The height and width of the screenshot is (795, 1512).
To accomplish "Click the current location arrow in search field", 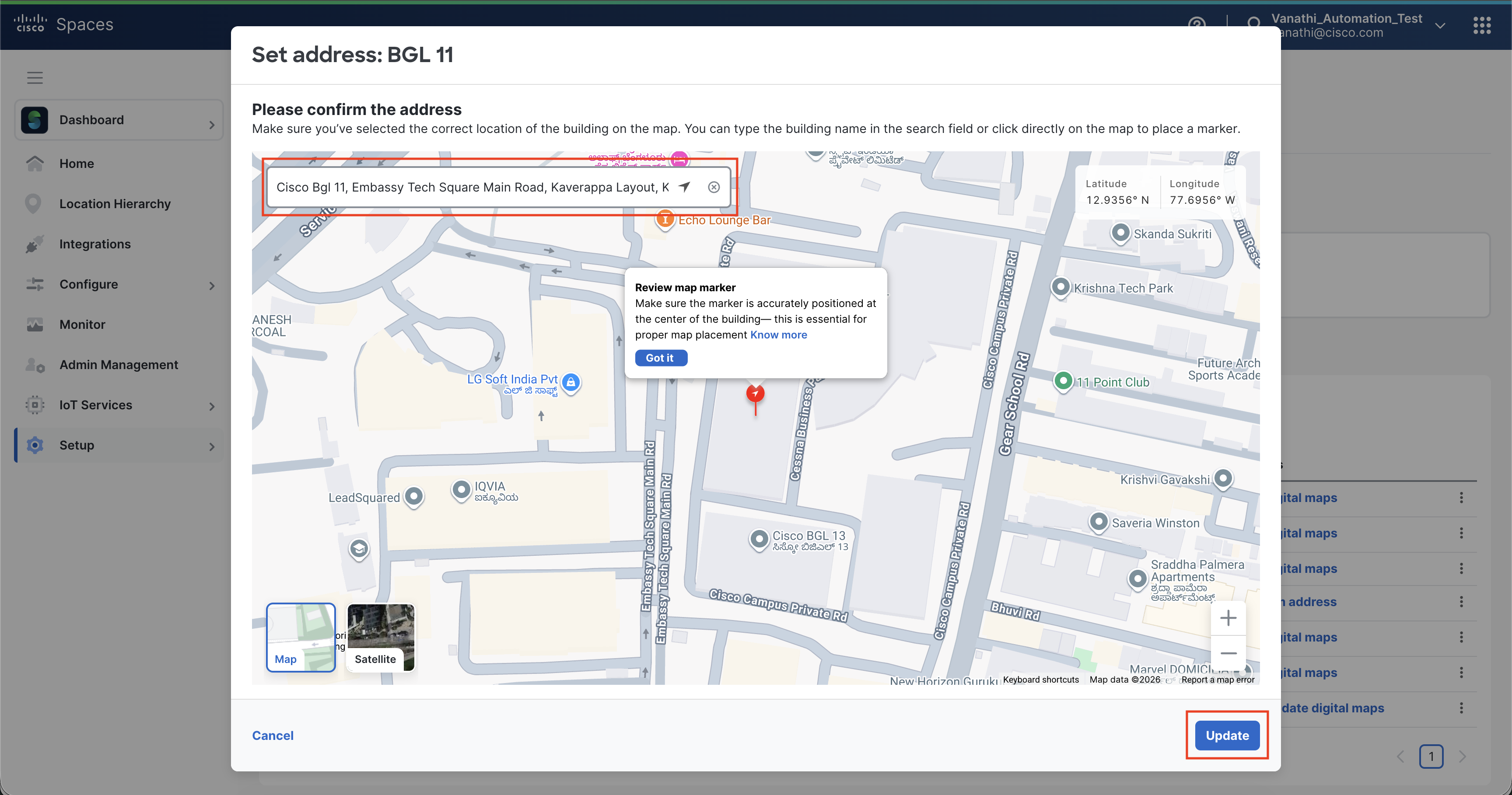I will coord(684,187).
